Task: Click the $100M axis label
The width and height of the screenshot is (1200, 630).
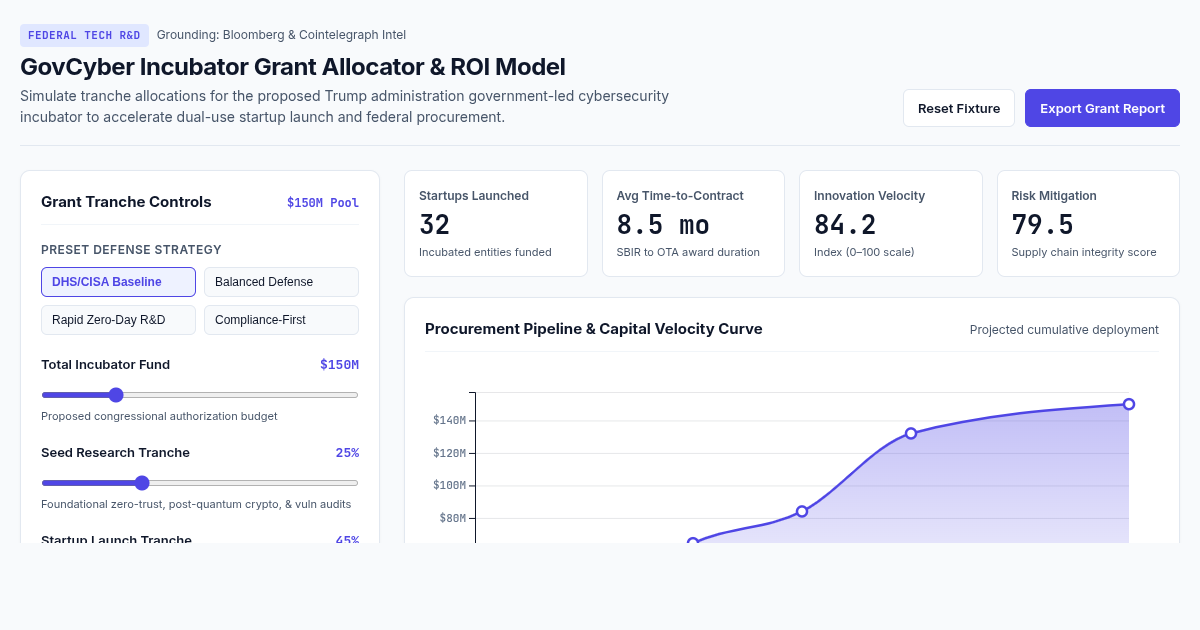Action: tap(449, 485)
